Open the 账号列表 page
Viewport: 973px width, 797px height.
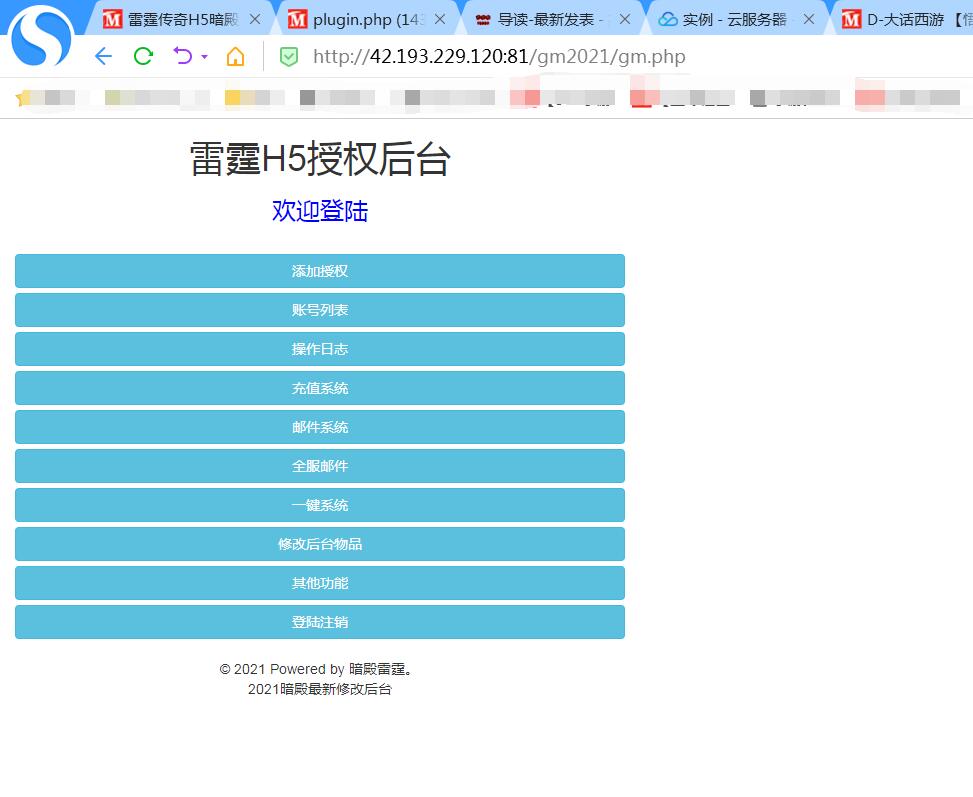click(x=320, y=310)
